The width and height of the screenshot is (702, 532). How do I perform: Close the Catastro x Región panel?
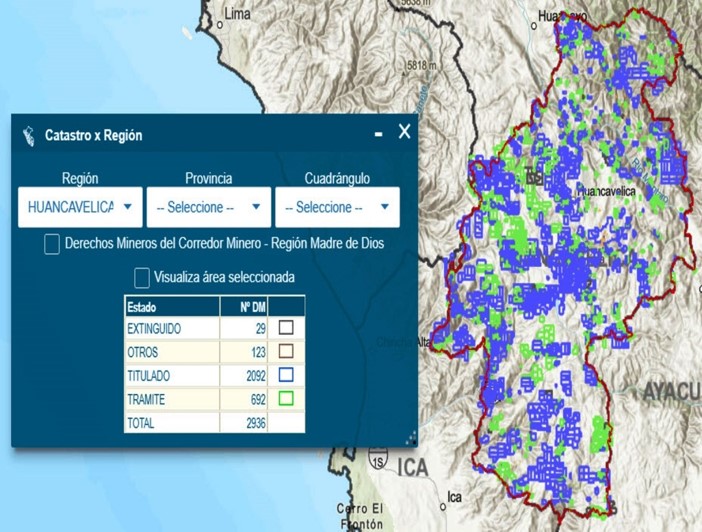point(404,132)
